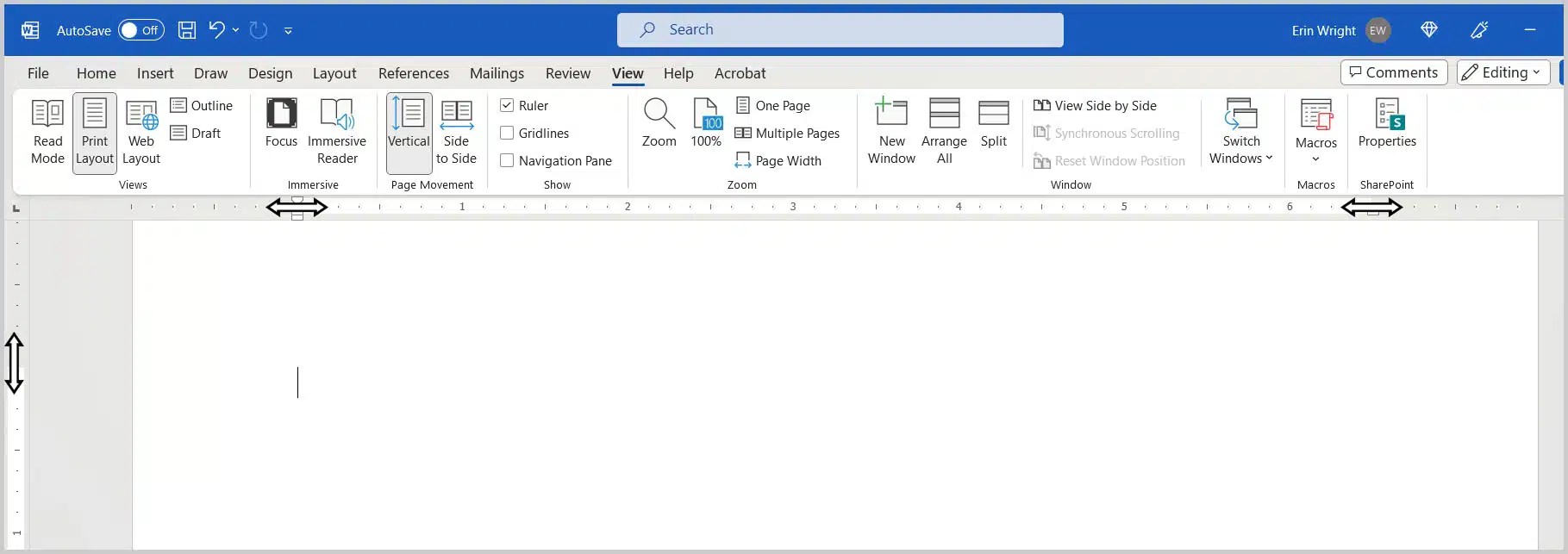Enable Navigation Pane checkbox

pos(507,160)
